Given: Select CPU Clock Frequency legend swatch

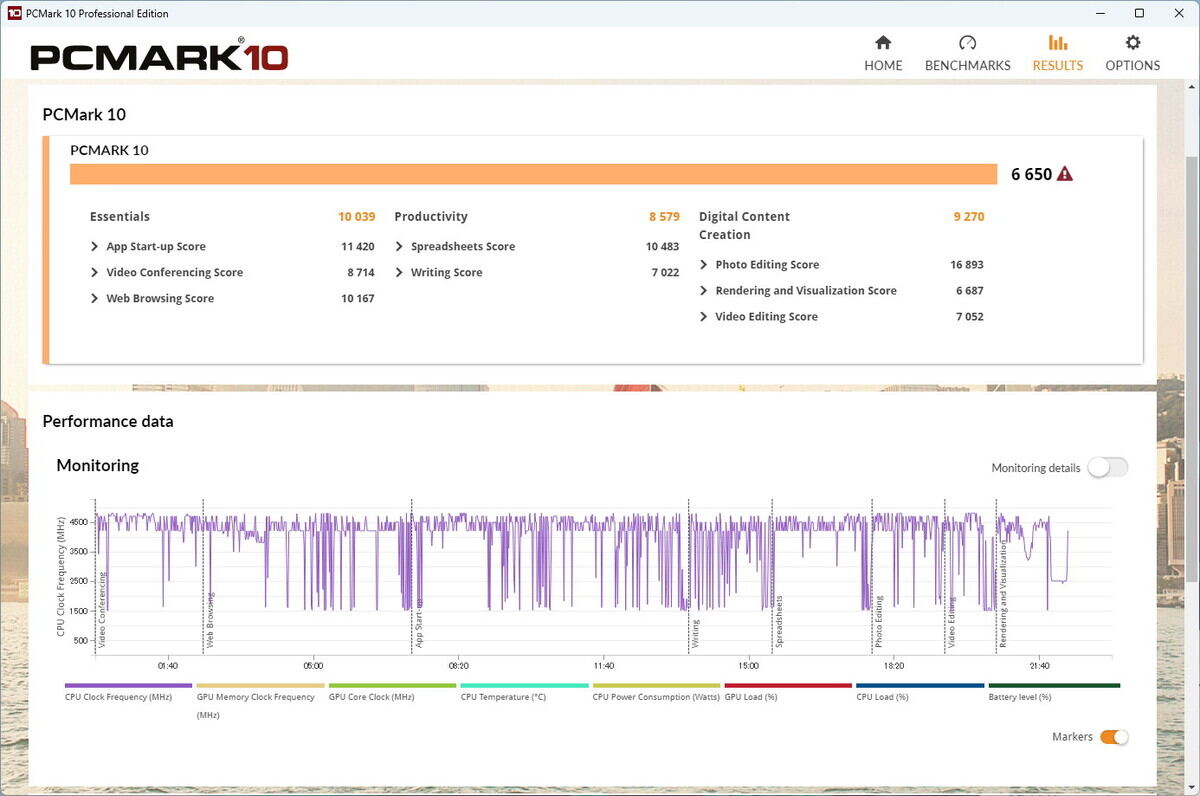Looking at the screenshot, I should coord(128,686).
